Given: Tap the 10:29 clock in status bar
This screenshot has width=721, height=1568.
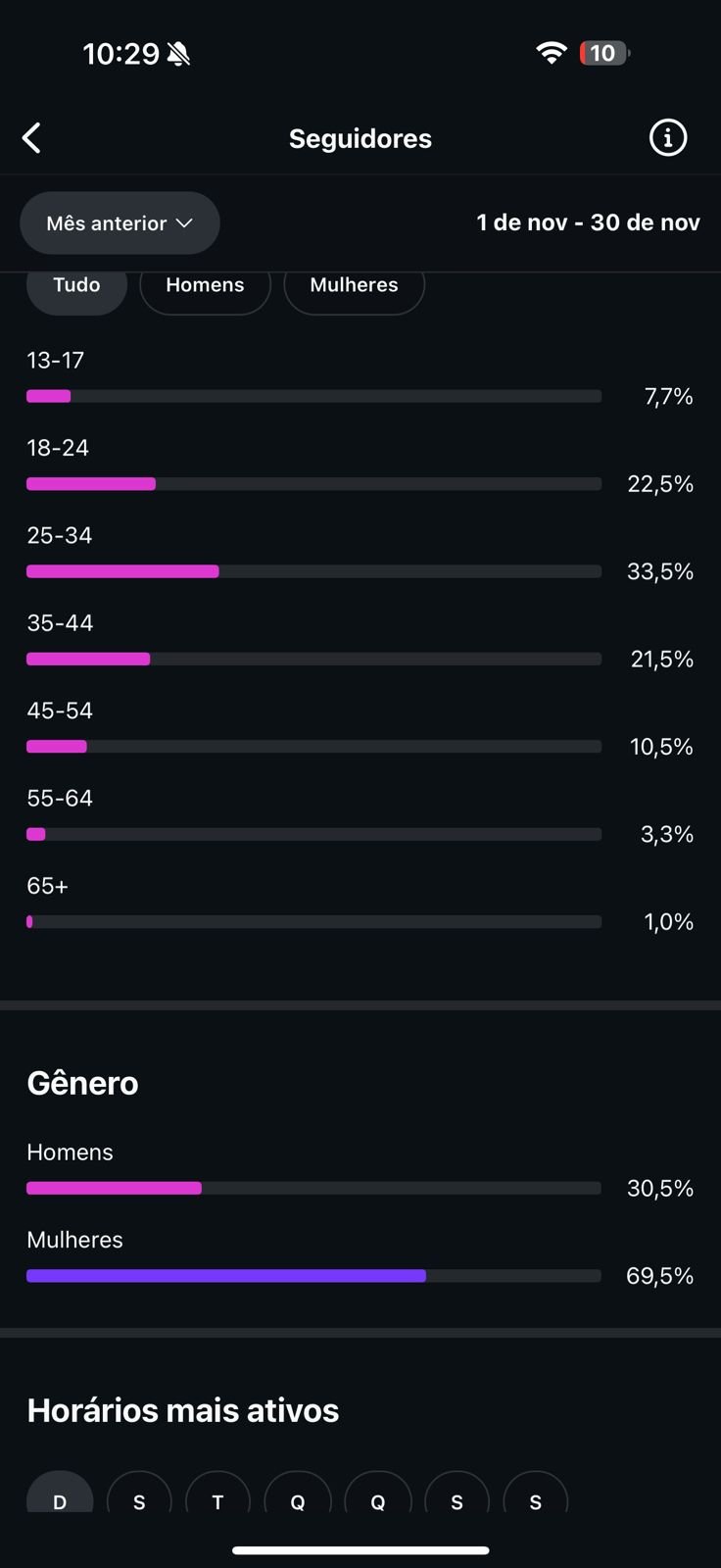Looking at the screenshot, I should [x=120, y=54].
